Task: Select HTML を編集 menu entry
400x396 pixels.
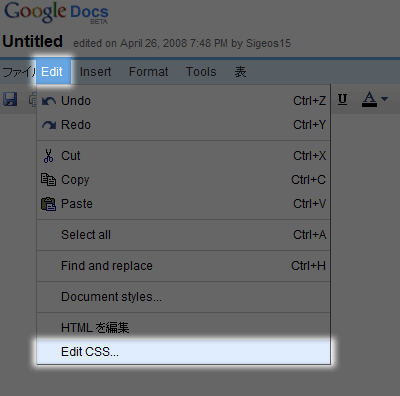Action: pos(184,327)
